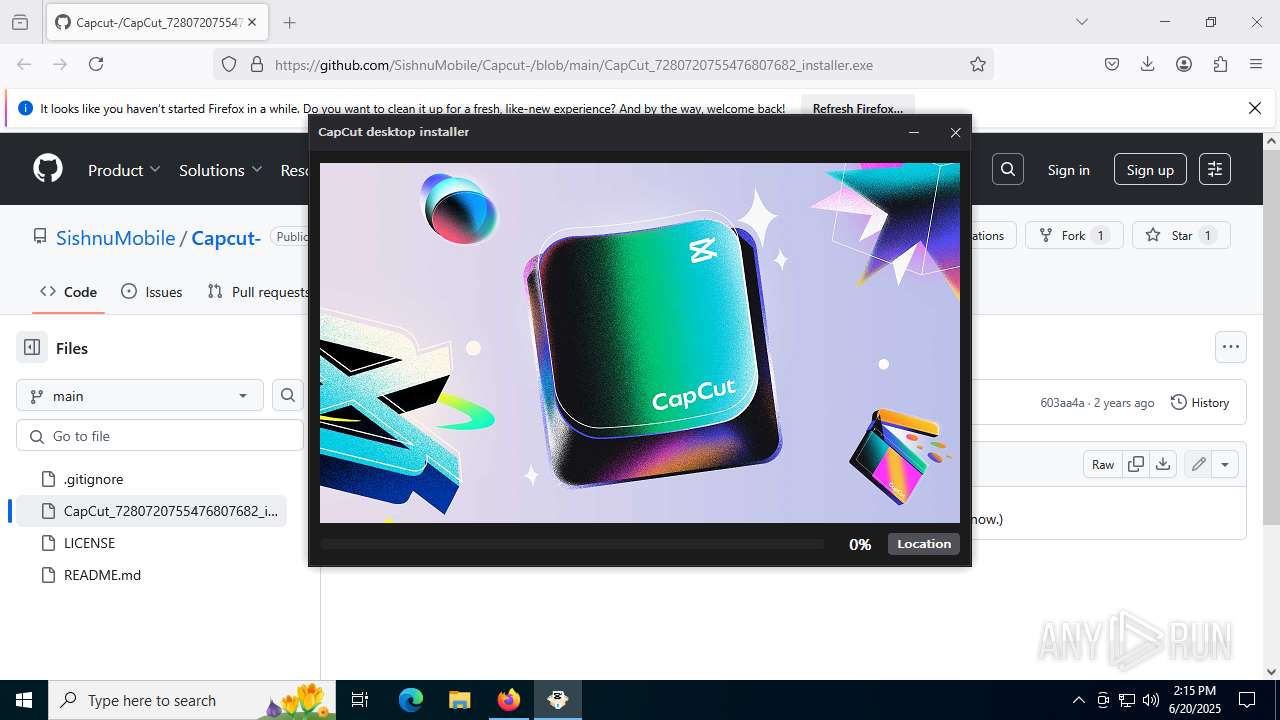Screen dimensions: 1280x720
Task: Open Firefox extensions icon
Action: [1220, 64]
